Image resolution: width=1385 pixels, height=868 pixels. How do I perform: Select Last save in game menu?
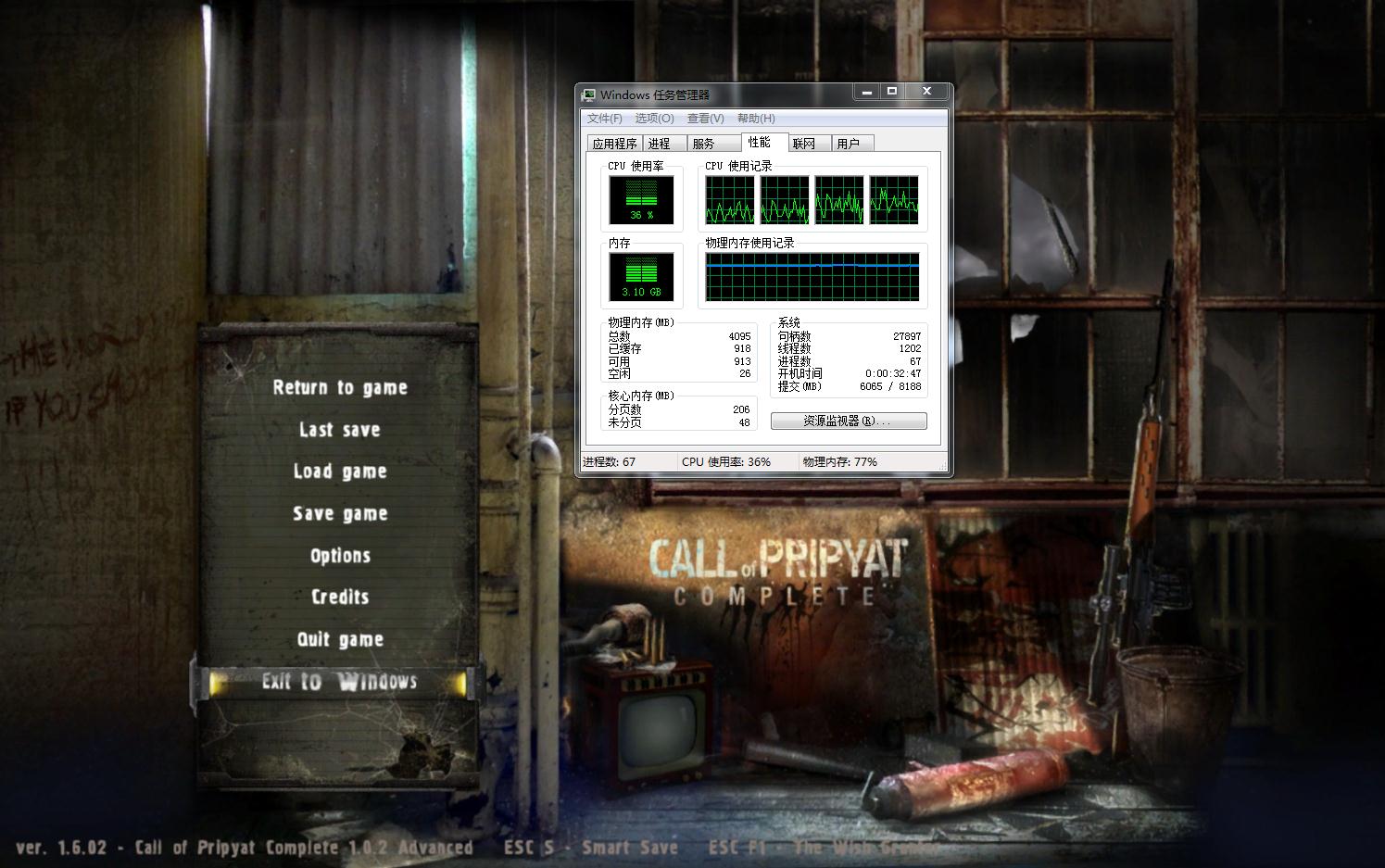(340, 430)
